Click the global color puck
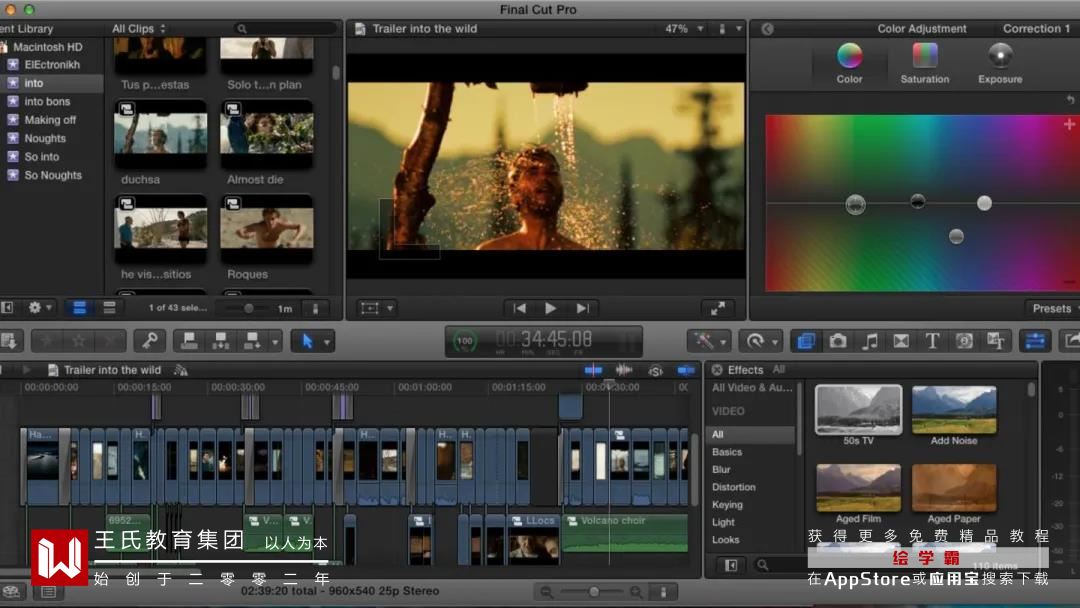Screen dimensions: 1080x608 point(855,204)
